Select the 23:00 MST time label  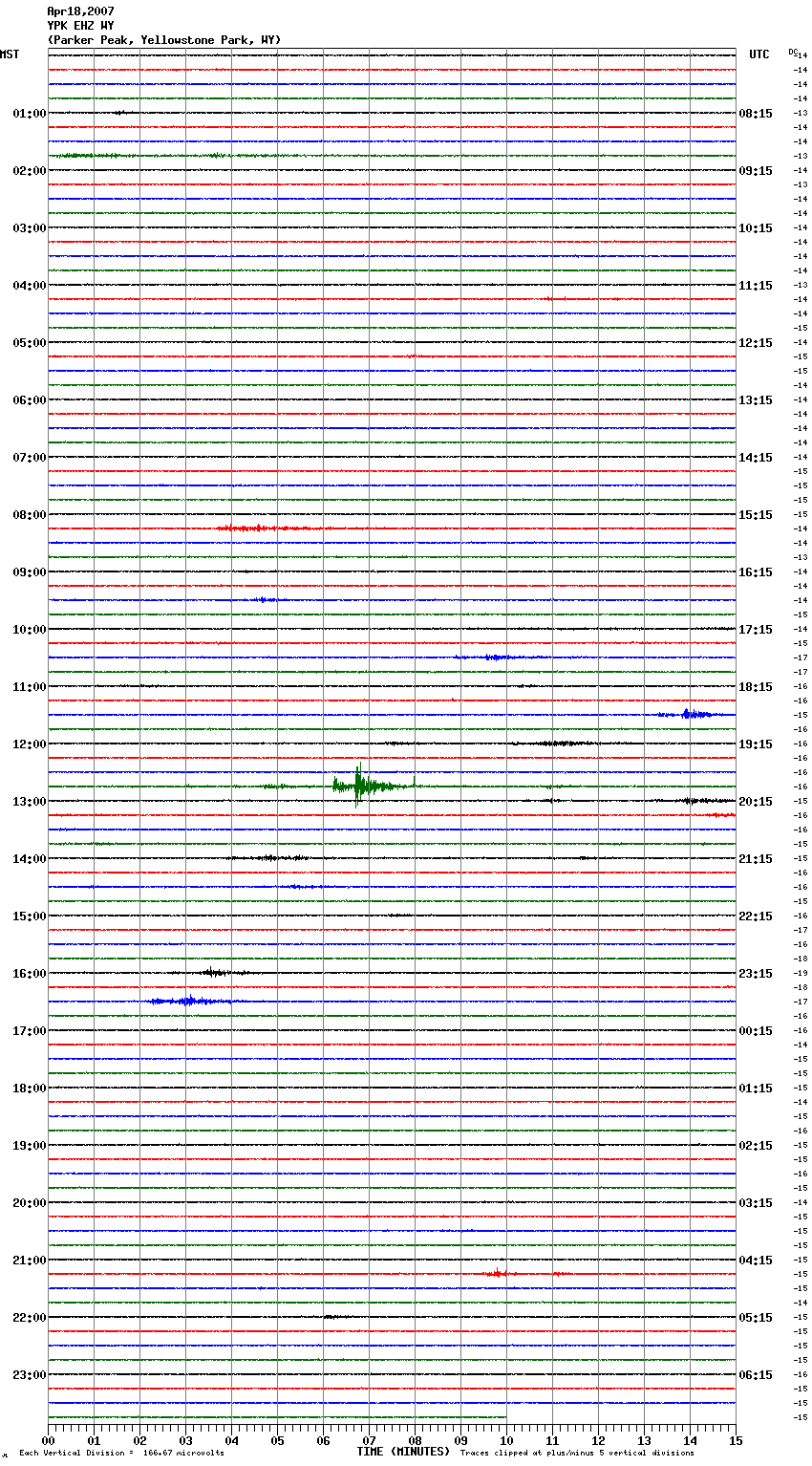pos(29,1375)
